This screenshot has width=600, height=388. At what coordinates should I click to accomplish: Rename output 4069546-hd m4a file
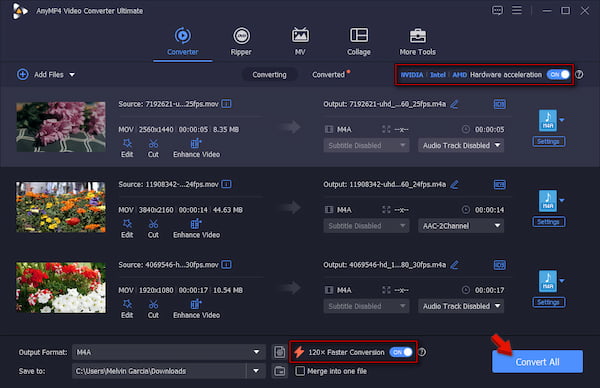point(454,265)
